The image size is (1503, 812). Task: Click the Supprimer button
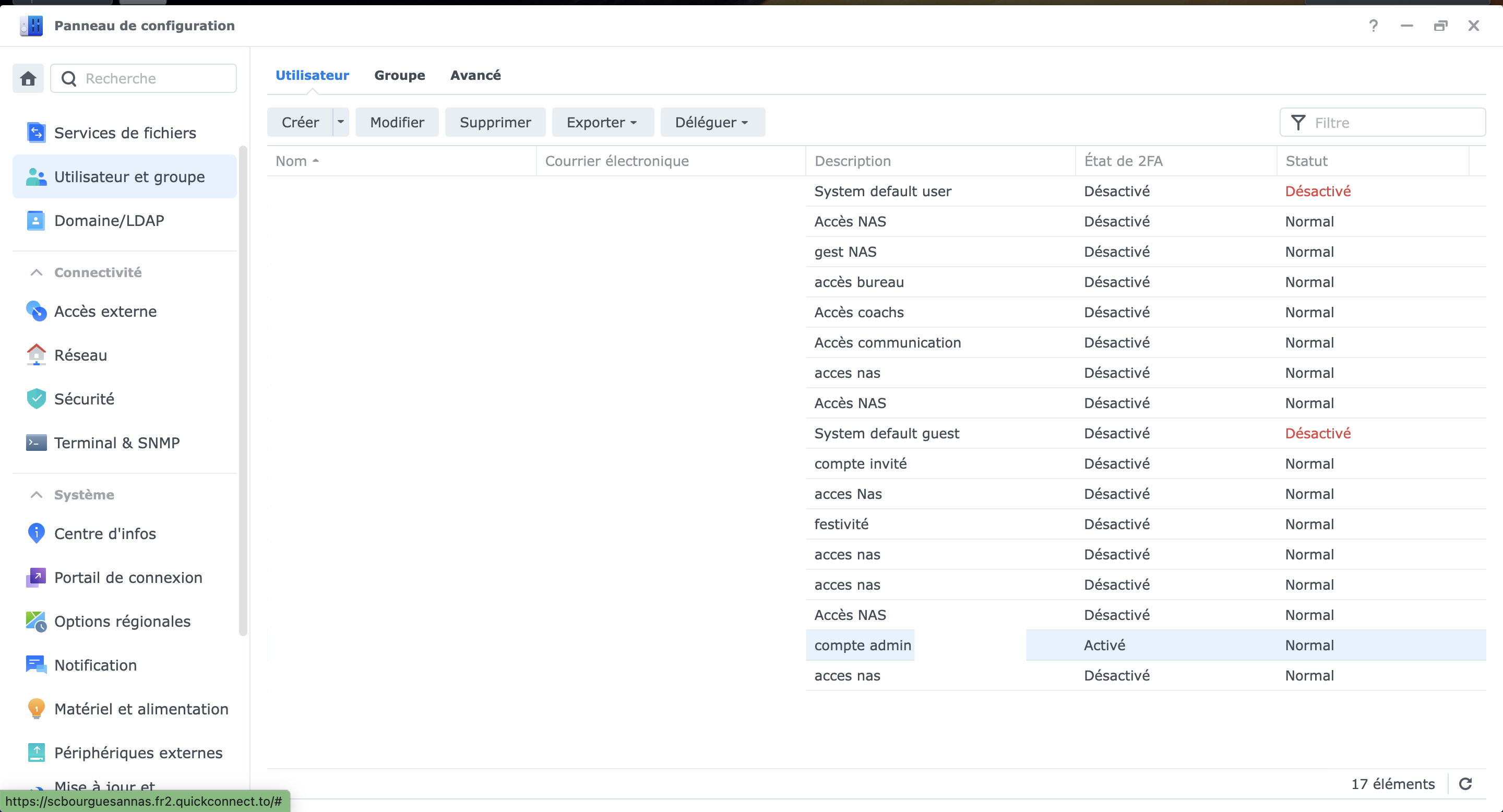[x=495, y=122]
